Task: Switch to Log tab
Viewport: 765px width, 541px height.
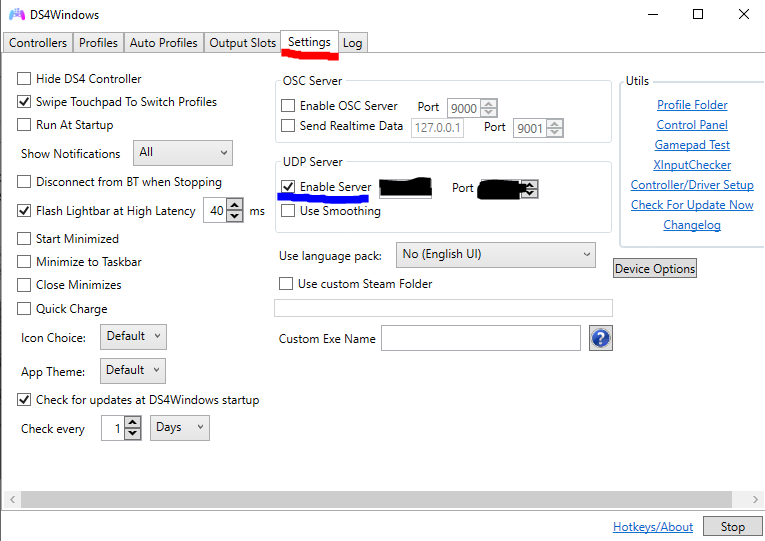Action: point(352,43)
